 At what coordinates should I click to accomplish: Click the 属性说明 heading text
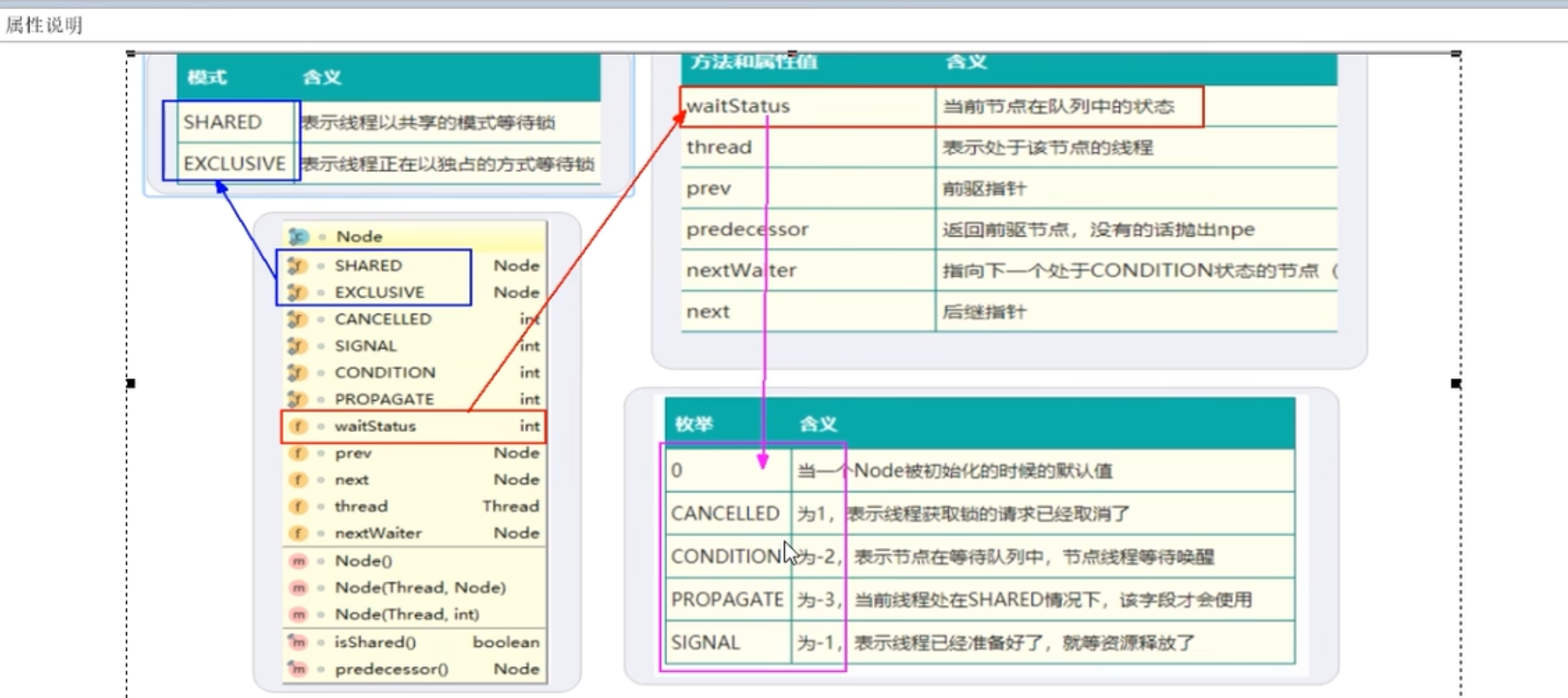pos(44,26)
